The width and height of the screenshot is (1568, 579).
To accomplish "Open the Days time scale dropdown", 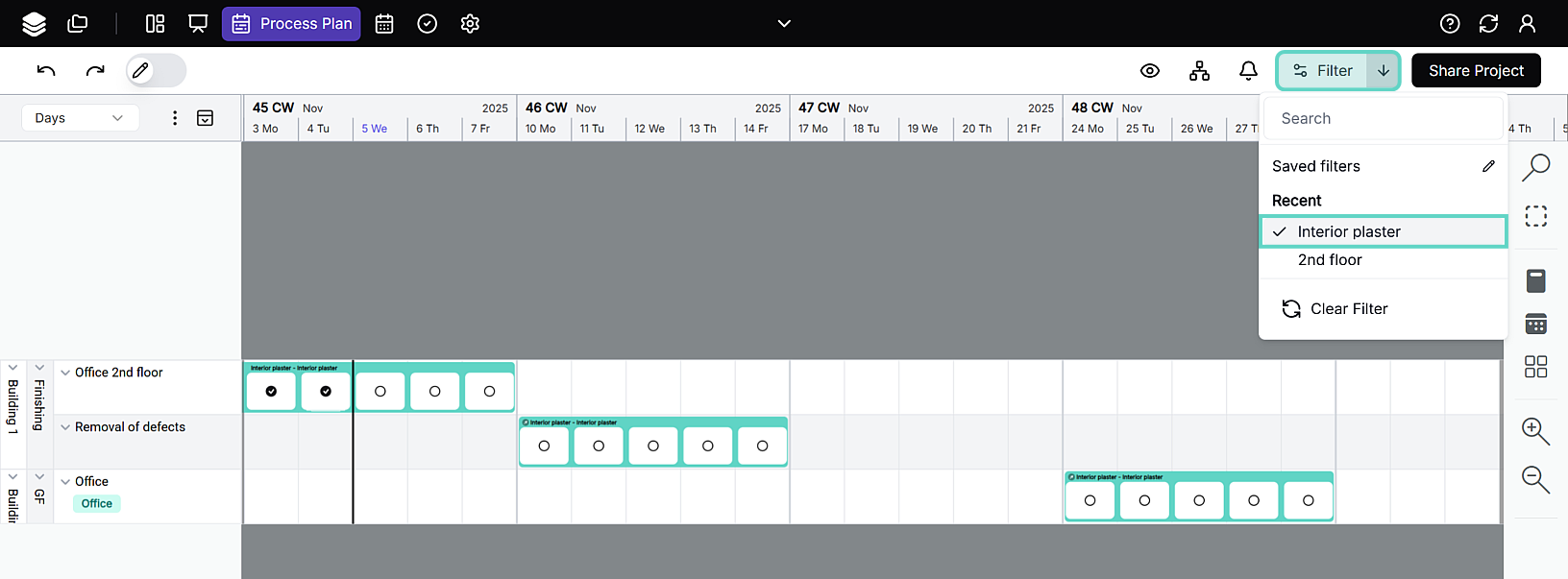I will click(80, 118).
